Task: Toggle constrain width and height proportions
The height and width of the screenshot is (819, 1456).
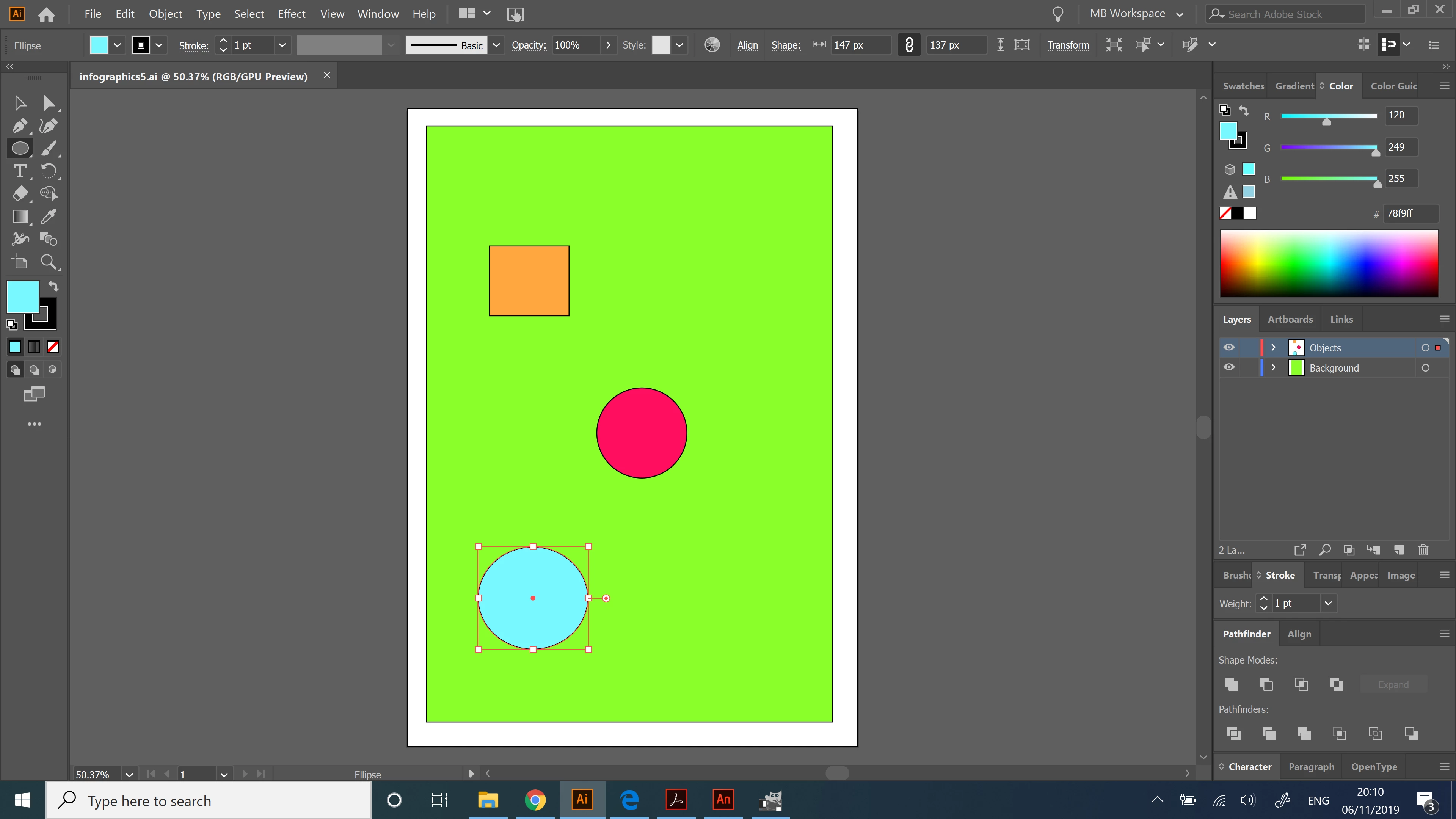Action: point(909,45)
